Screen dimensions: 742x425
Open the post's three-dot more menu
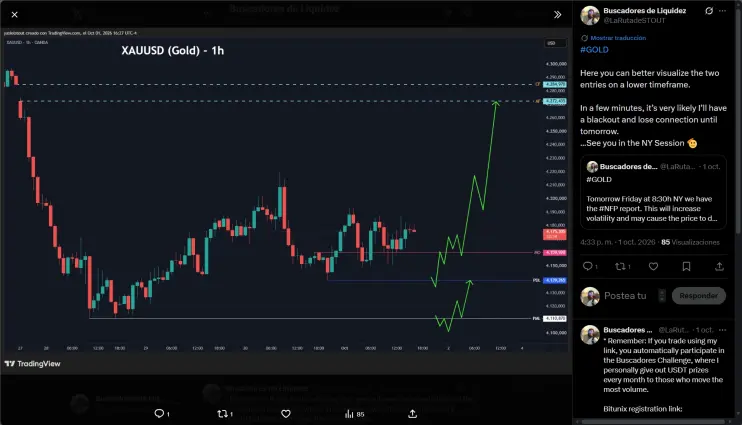click(723, 11)
